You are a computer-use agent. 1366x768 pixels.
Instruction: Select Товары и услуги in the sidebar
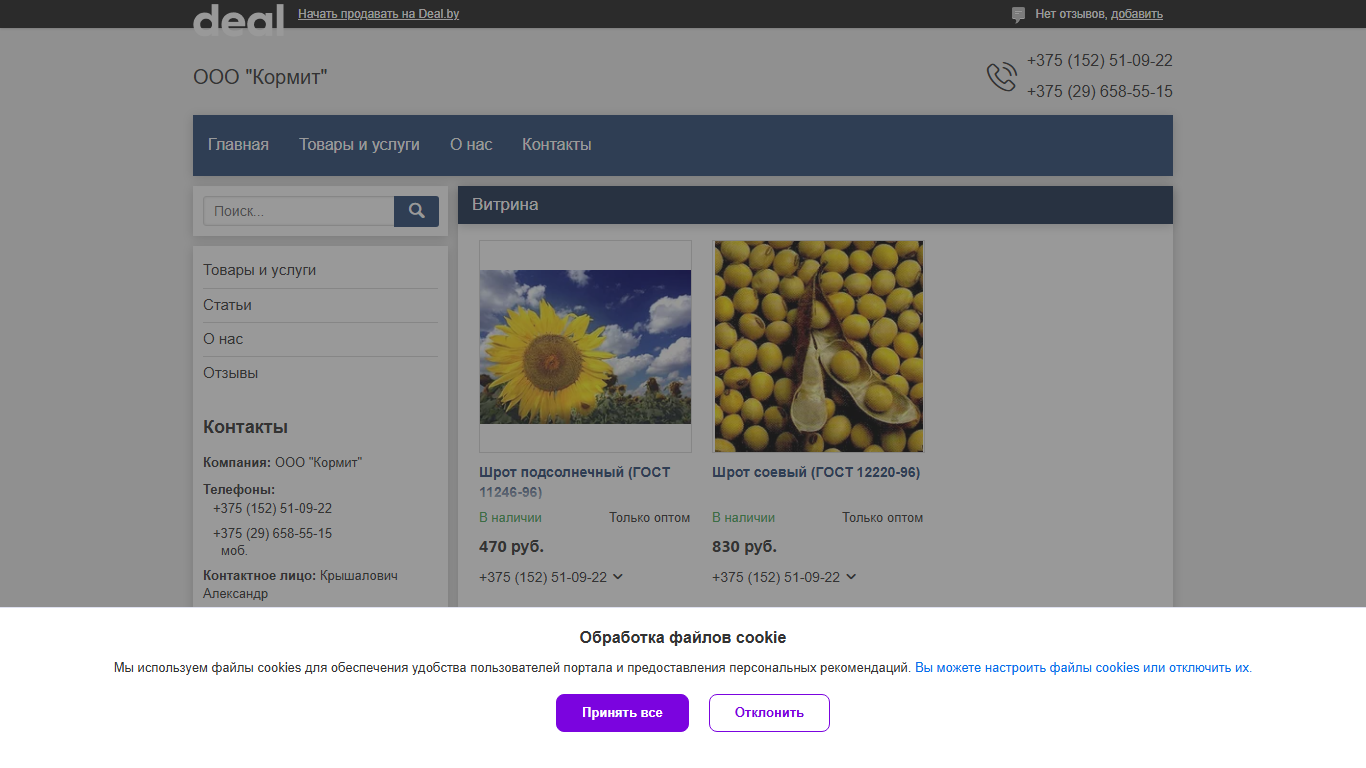[x=260, y=271]
